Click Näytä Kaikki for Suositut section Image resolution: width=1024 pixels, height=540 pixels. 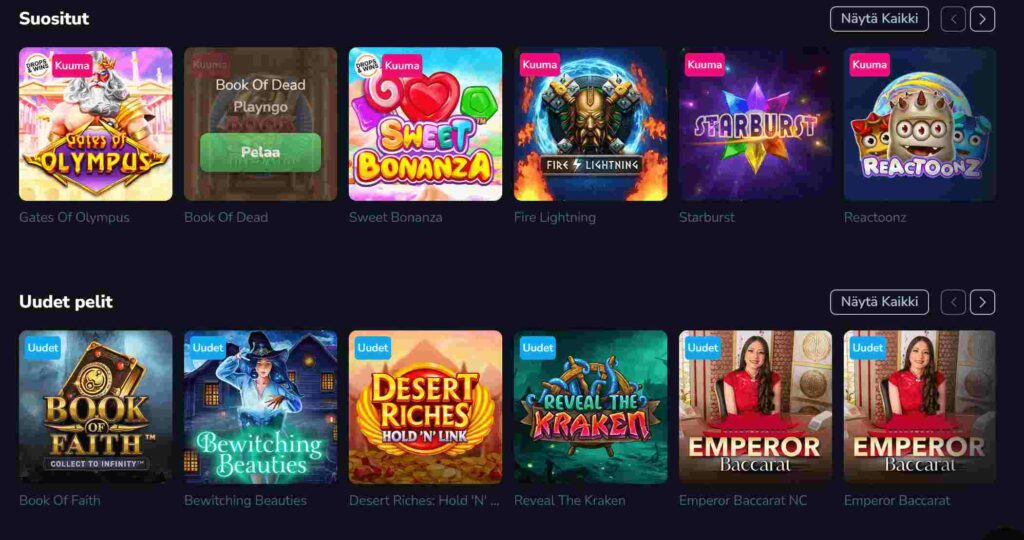(879, 19)
